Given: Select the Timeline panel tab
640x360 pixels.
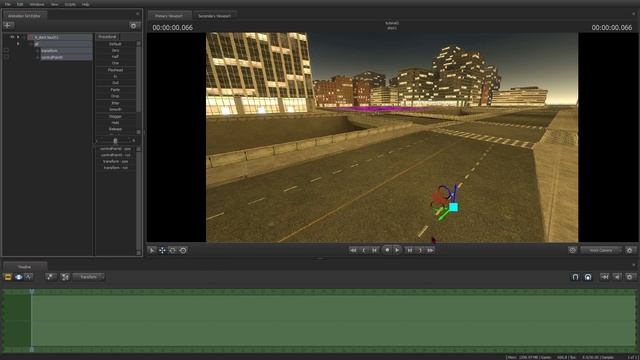Looking at the screenshot, I should 24,267.
